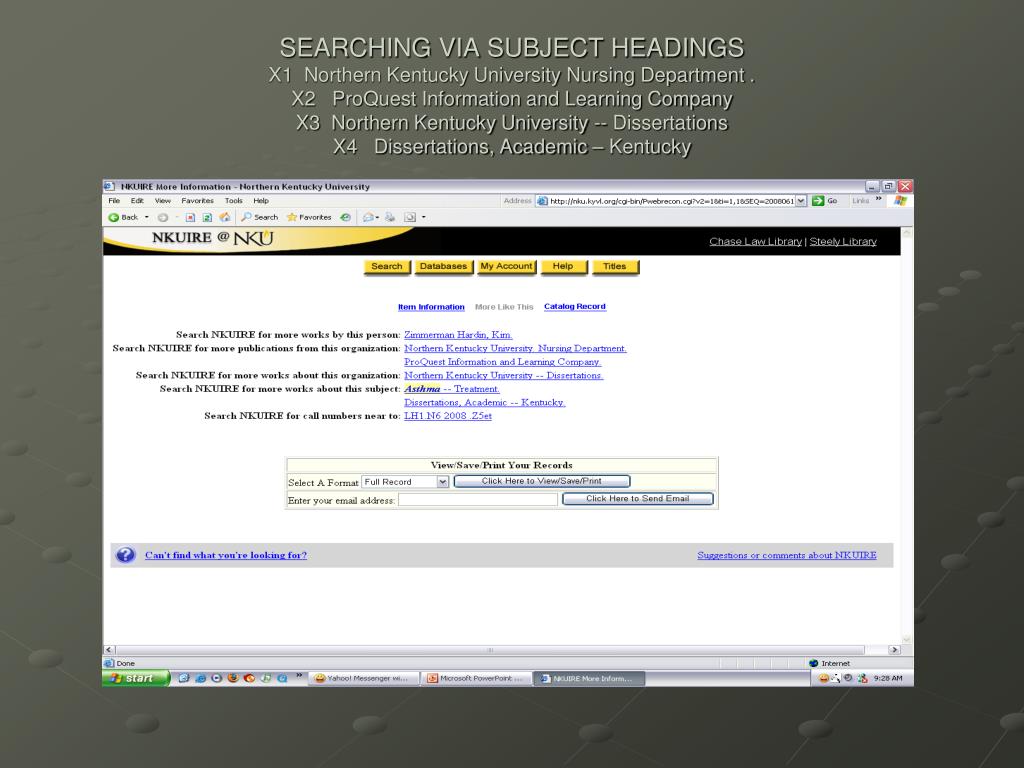Expand the Edit toolbar dropdown arrow
The height and width of the screenshot is (768, 1024).
click(x=424, y=217)
